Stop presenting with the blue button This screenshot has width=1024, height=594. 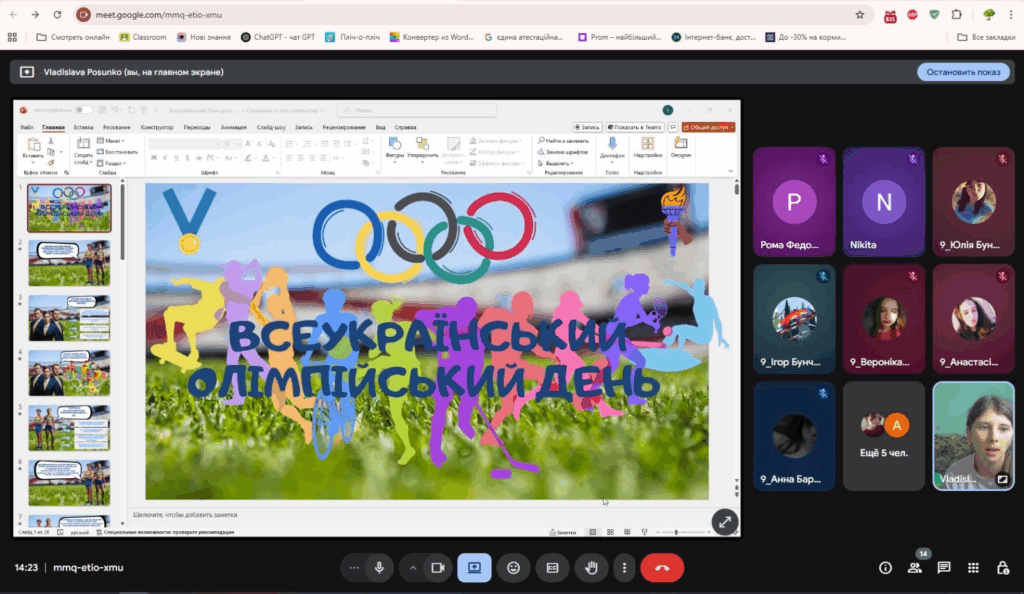pyautogui.click(x=963, y=72)
